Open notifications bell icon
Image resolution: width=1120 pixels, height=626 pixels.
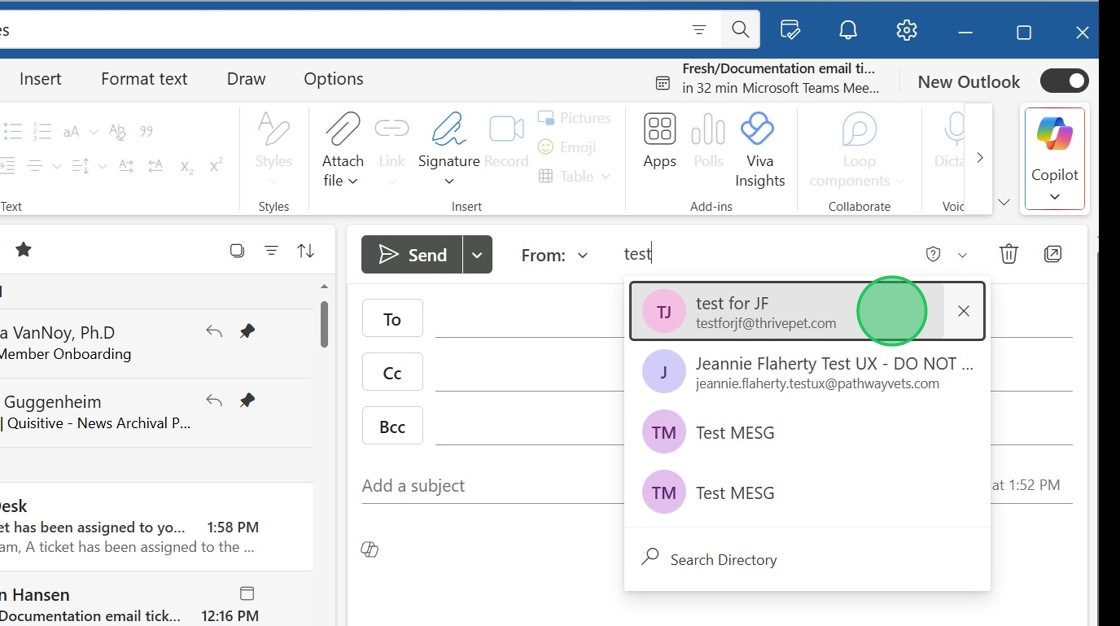pos(848,31)
